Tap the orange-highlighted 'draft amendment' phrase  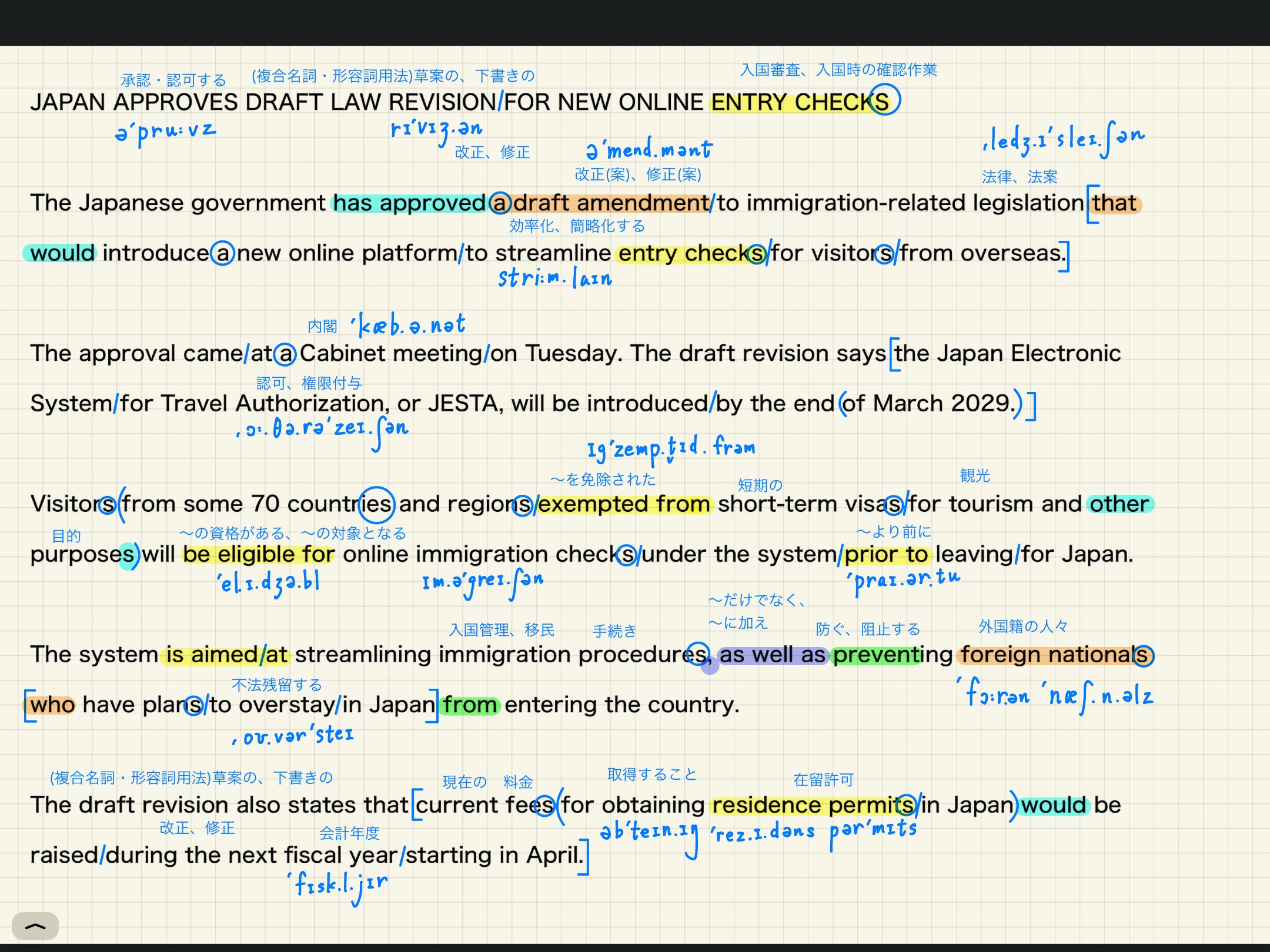coord(610,203)
